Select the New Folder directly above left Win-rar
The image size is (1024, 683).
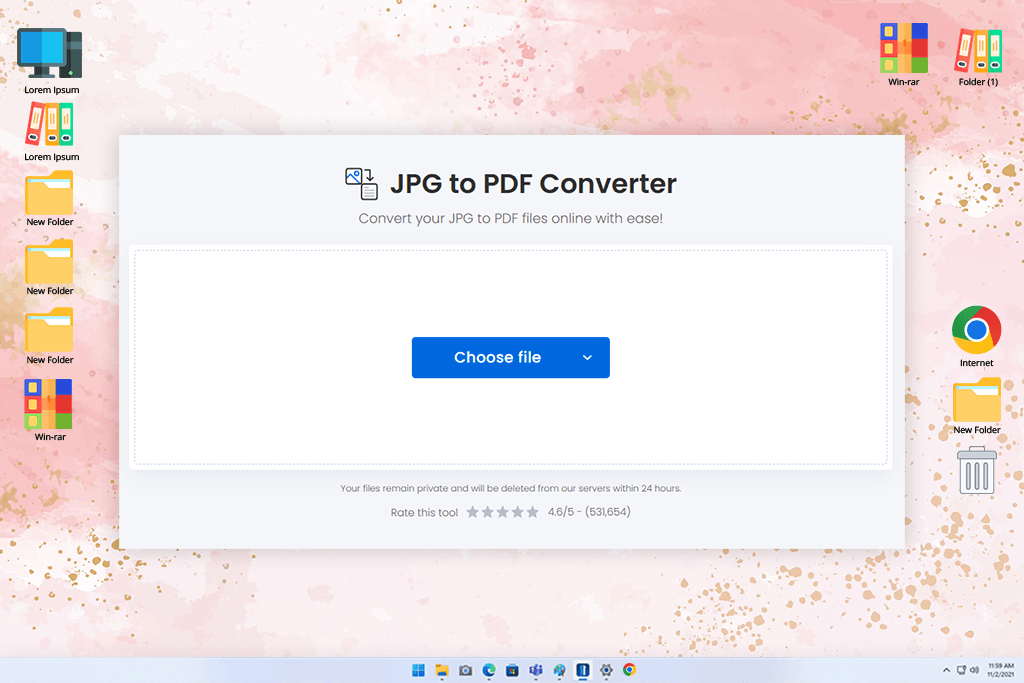50,336
